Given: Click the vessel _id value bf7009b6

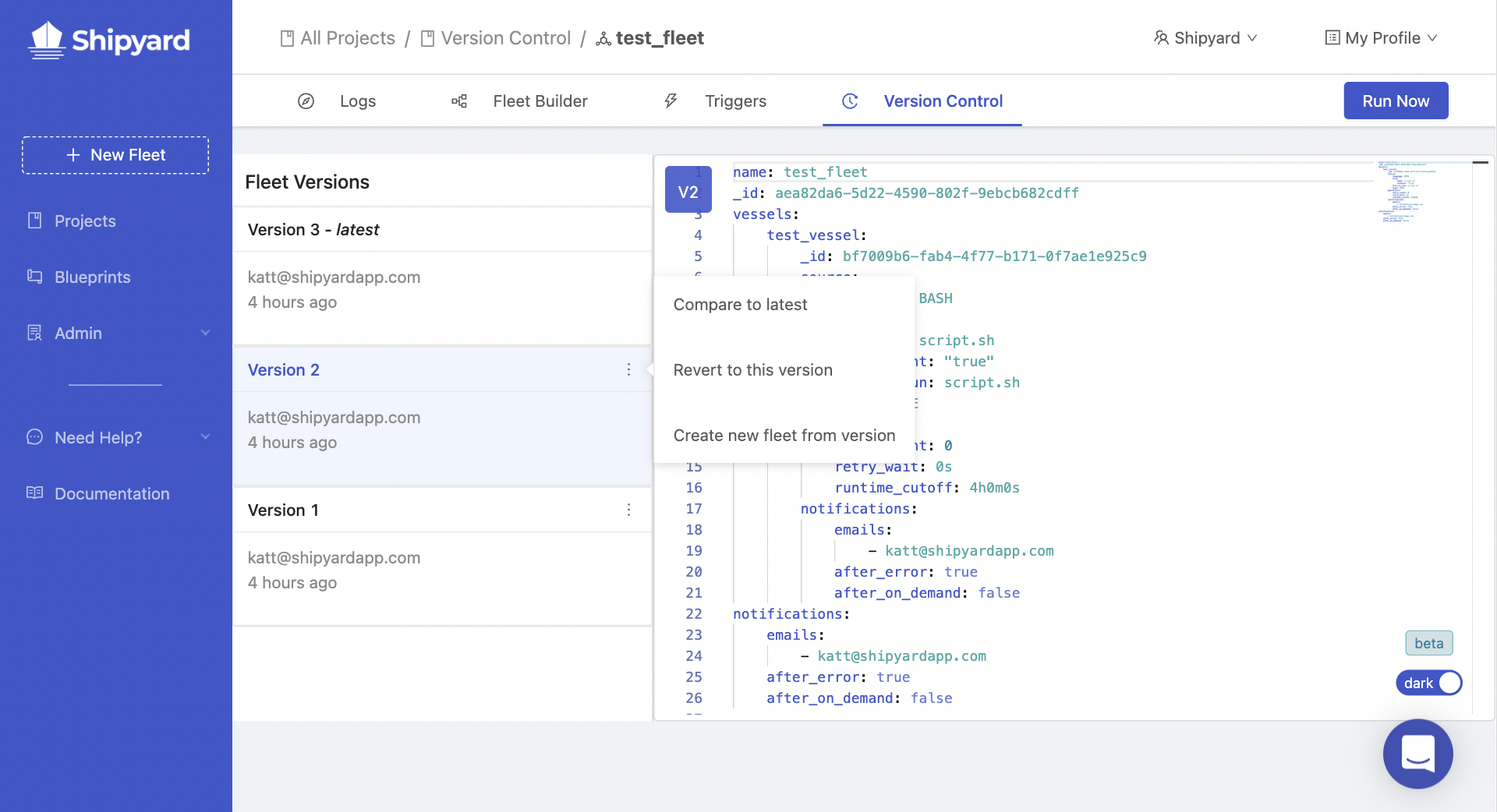Looking at the screenshot, I should [994, 256].
